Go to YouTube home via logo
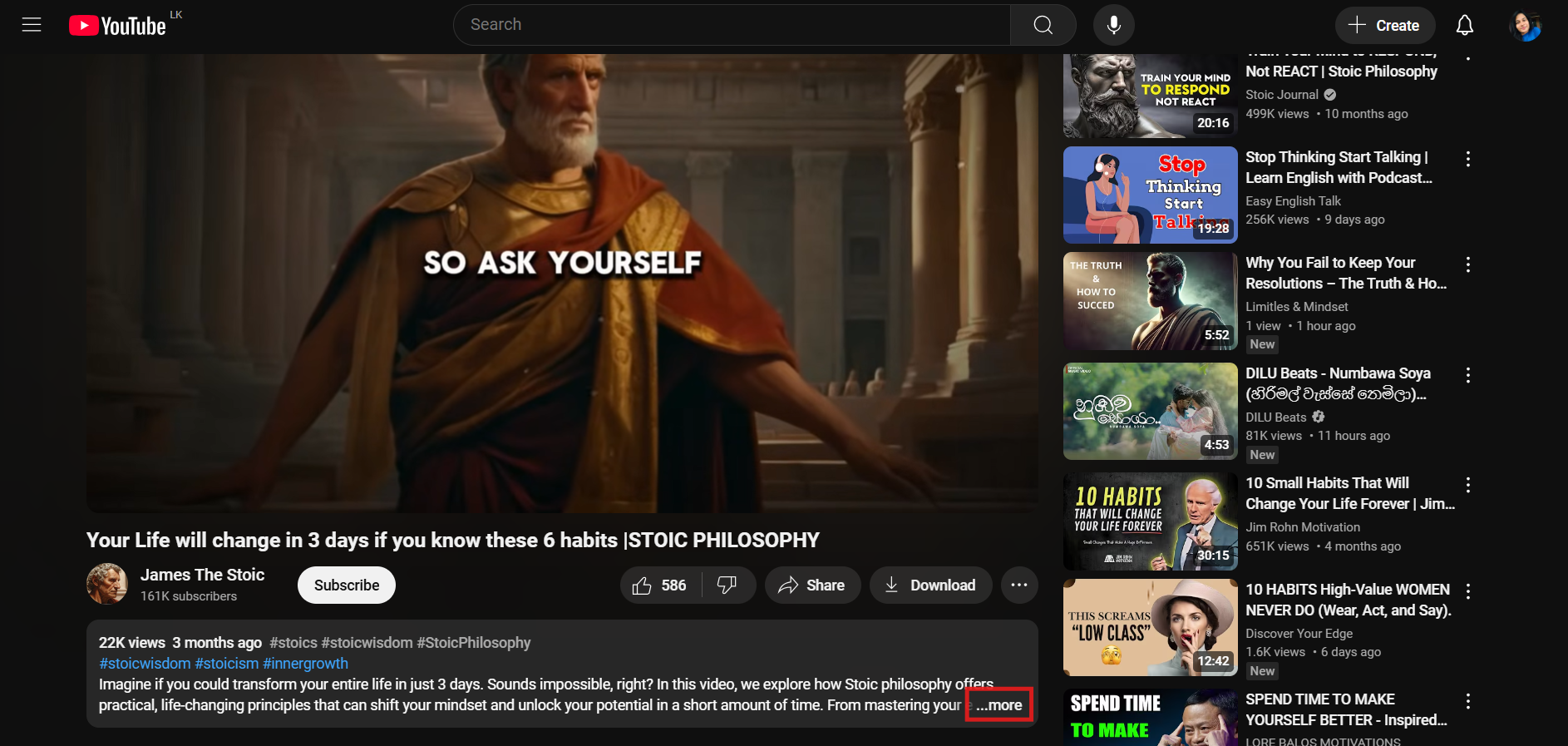Viewport: 1568px width, 746px height. point(118,26)
